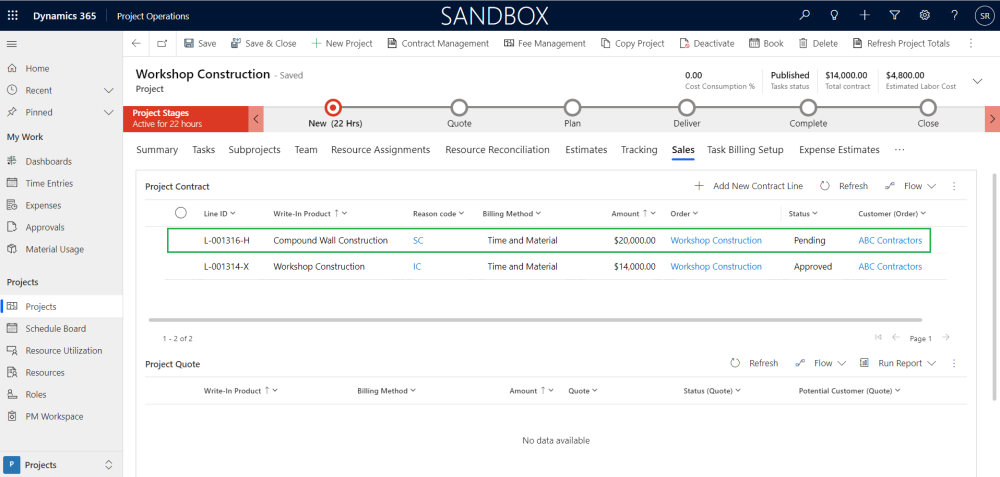Open record in new window icon
Viewport: 1000px width, 477px height.
coord(162,43)
